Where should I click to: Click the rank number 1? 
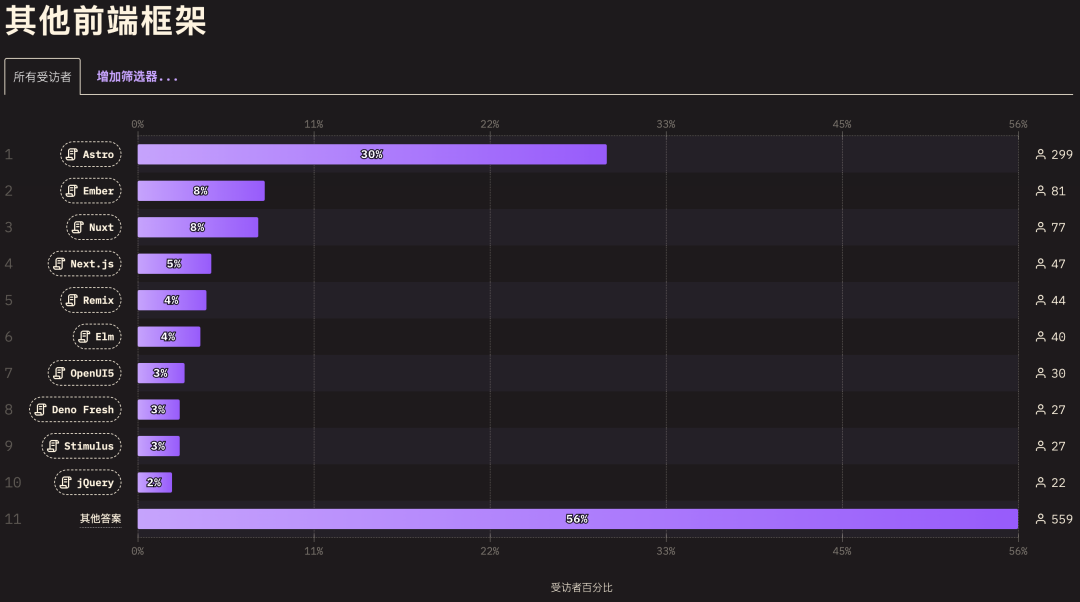pos(8,154)
